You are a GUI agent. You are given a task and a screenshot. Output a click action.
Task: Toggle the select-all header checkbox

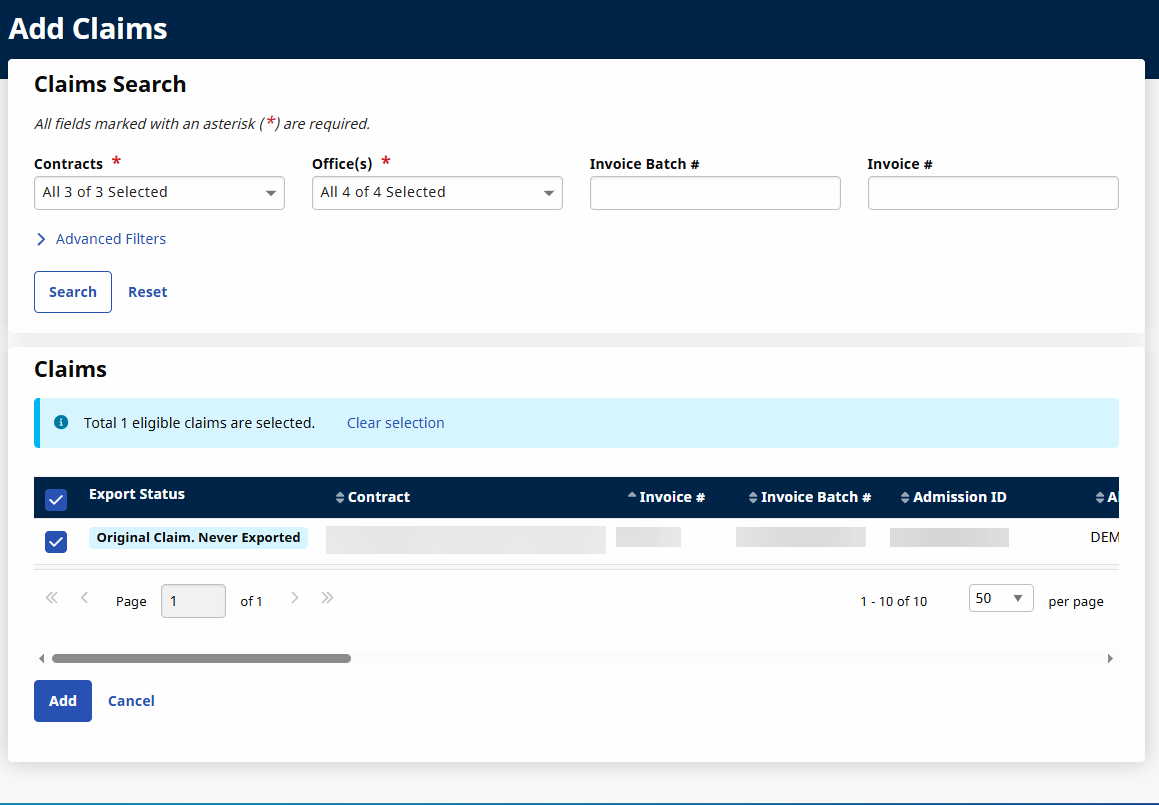(56, 499)
